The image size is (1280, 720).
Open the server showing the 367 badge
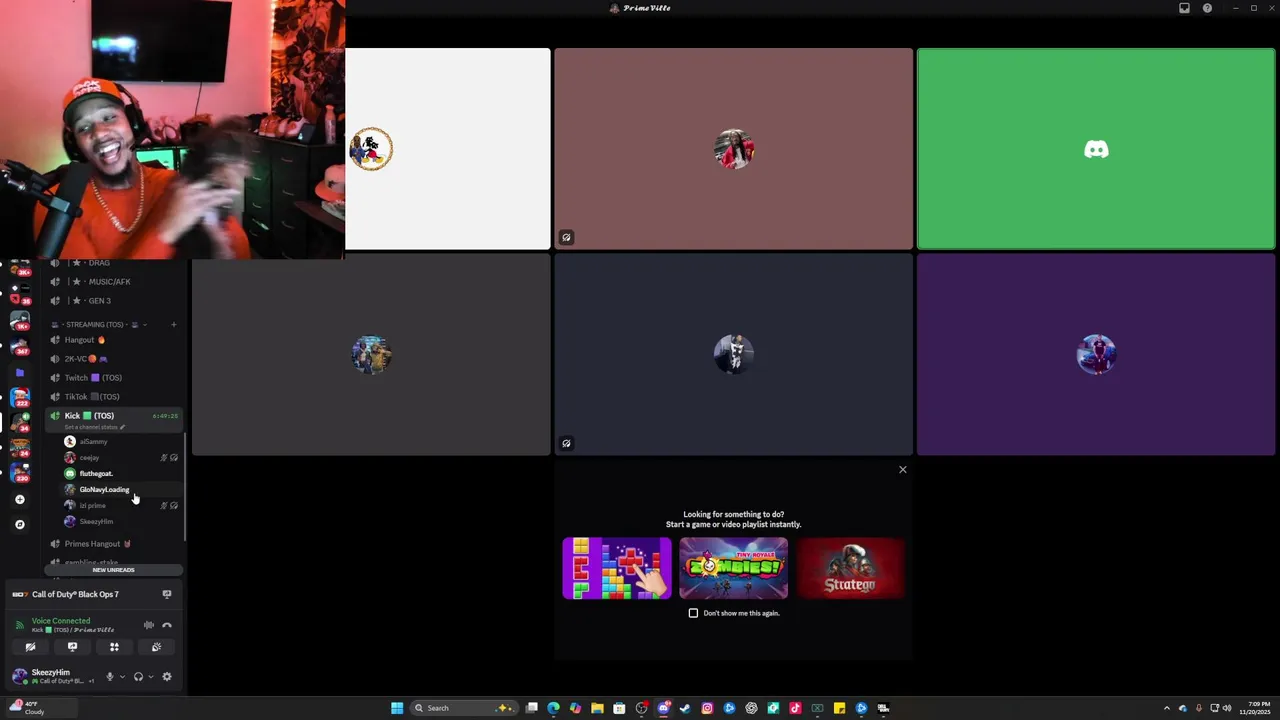pyautogui.click(x=19, y=346)
